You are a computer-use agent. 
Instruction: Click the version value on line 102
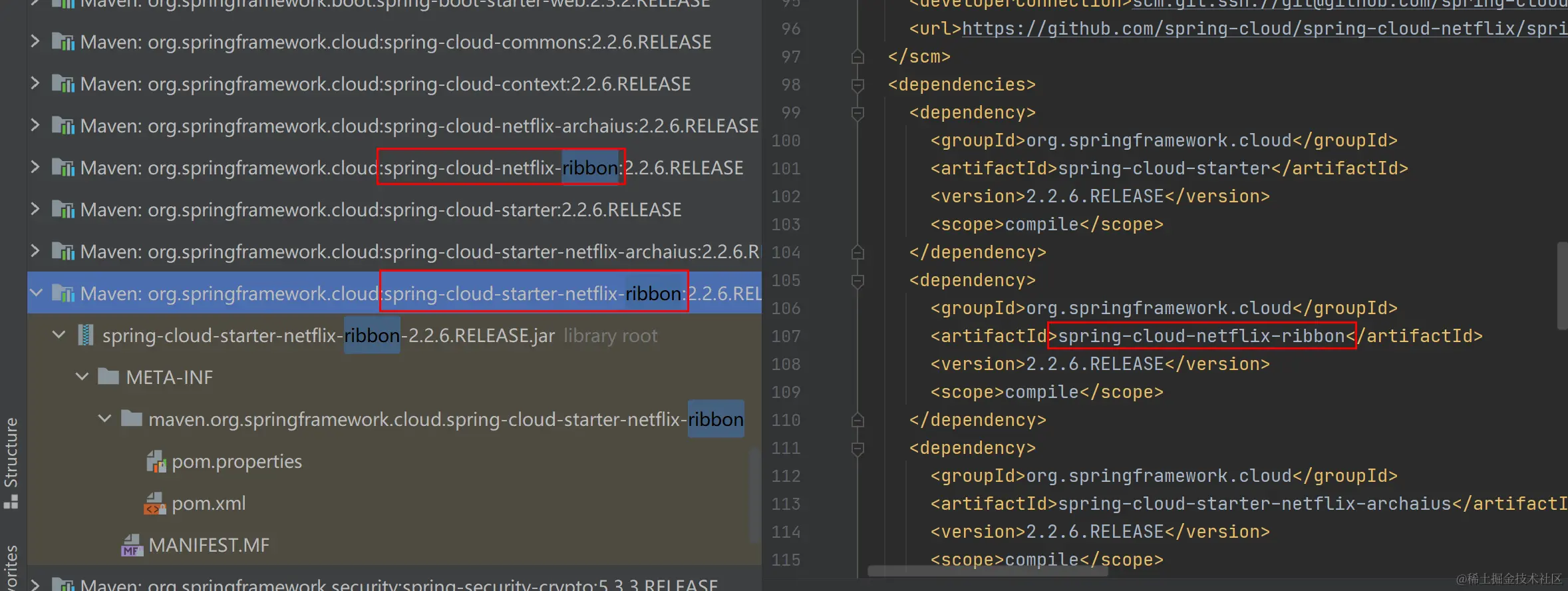[x=1095, y=196]
